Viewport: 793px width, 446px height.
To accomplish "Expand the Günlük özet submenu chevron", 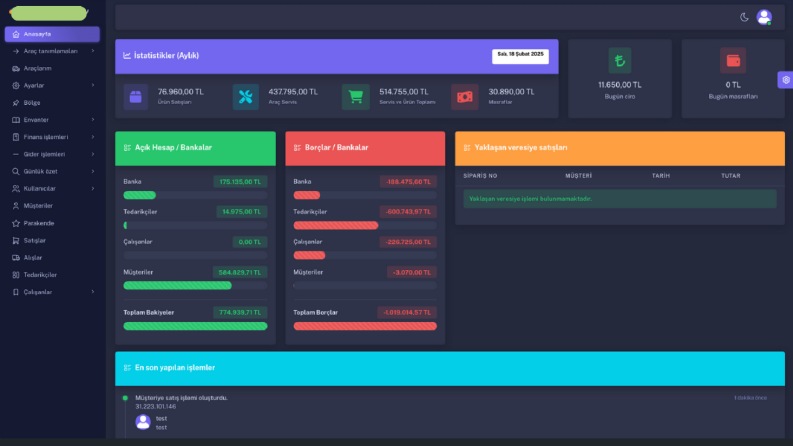I will tap(93, 171).
